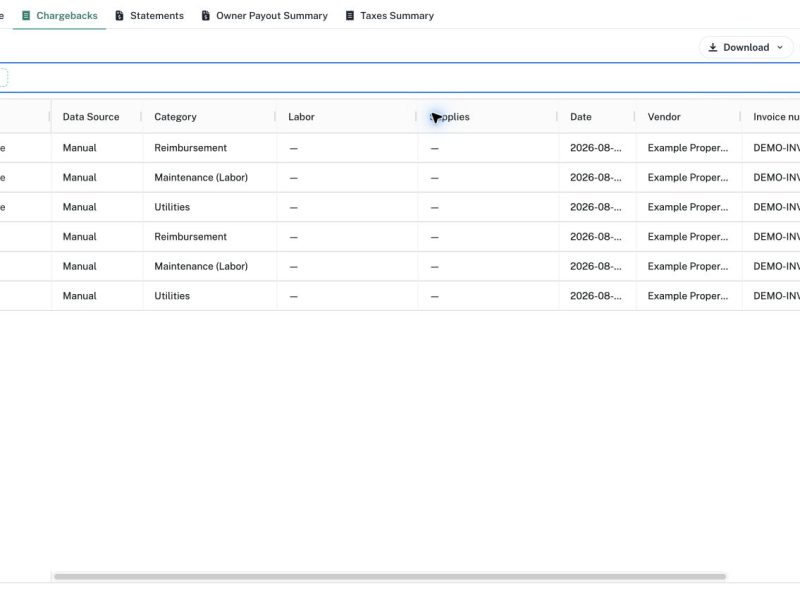This screenshot has height=600, width=800.
Task: Select Utilities category in third row
Action: tap(172, 207)
